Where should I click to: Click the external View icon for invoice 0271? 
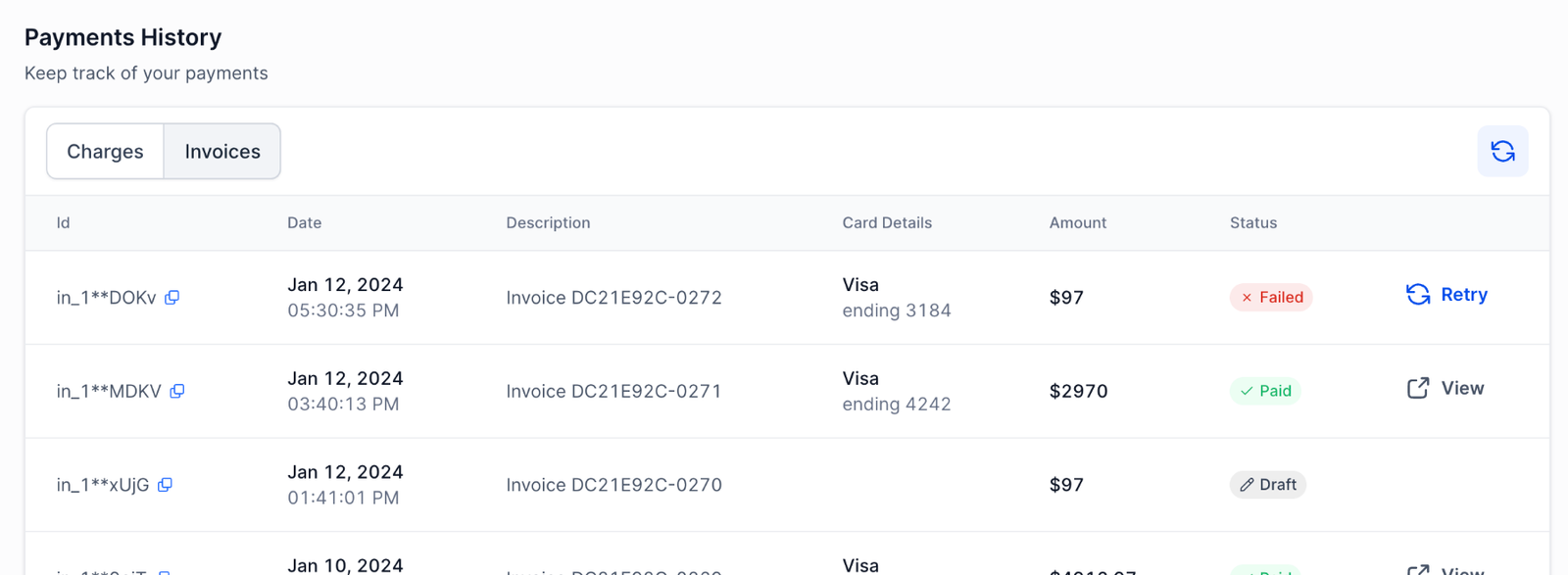(1418, 389)
